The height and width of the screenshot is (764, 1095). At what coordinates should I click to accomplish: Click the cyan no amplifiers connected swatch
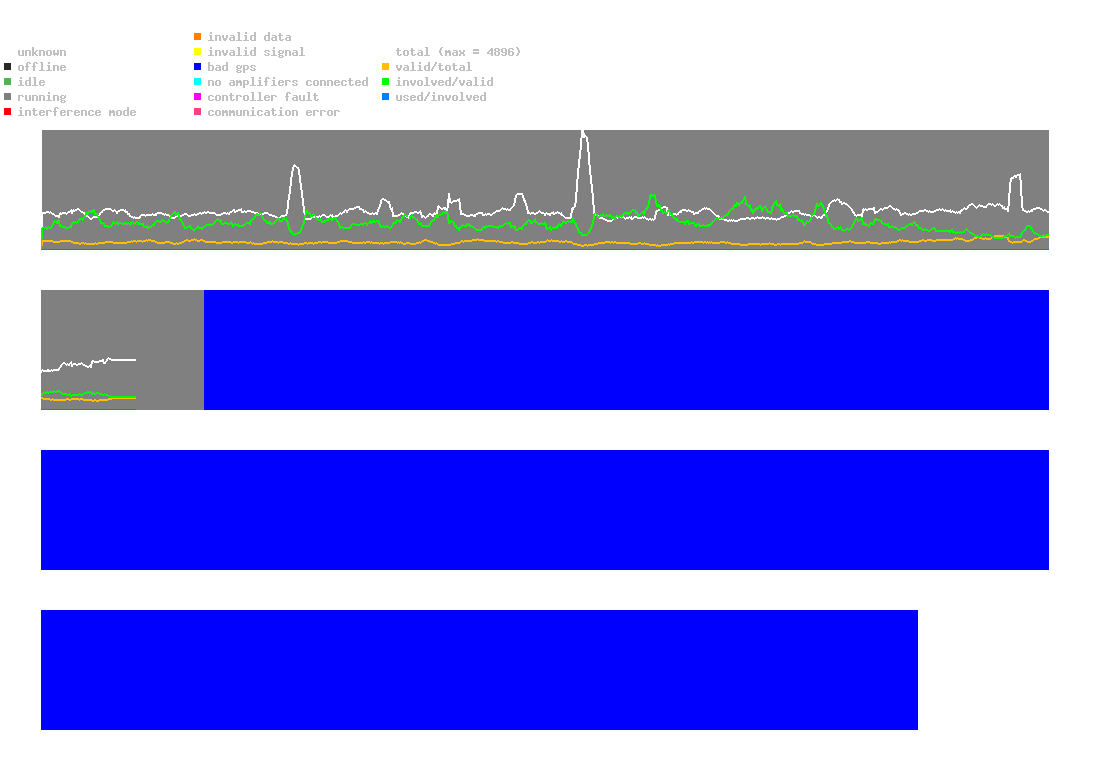tap(198, 82)
